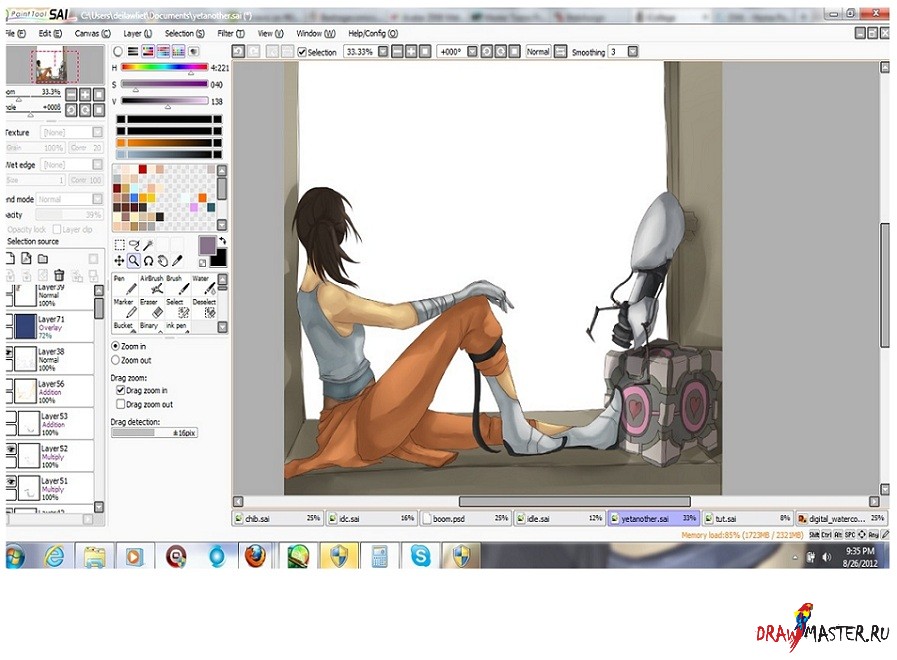Toggle the Layer clip checkbox
This screenshot has width=897, height=660.
point(57,229)
